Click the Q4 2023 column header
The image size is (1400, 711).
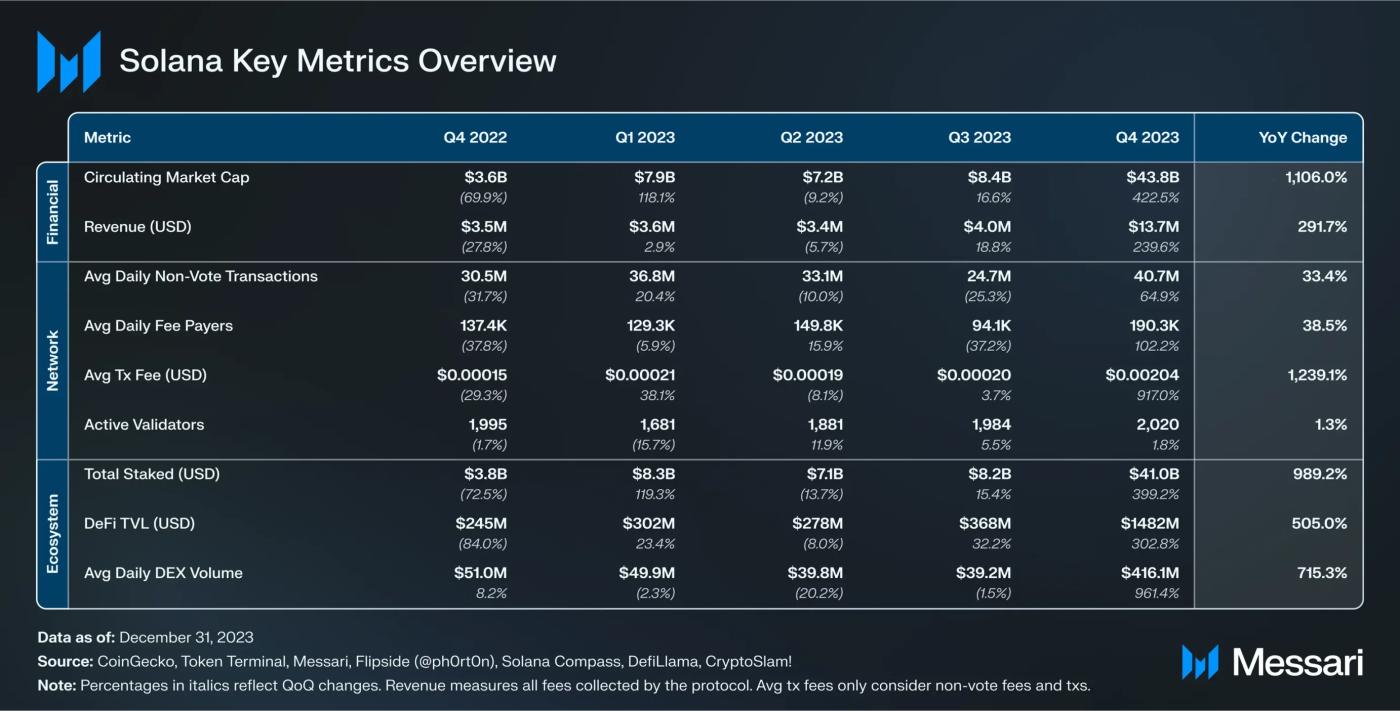point(1147,138)
